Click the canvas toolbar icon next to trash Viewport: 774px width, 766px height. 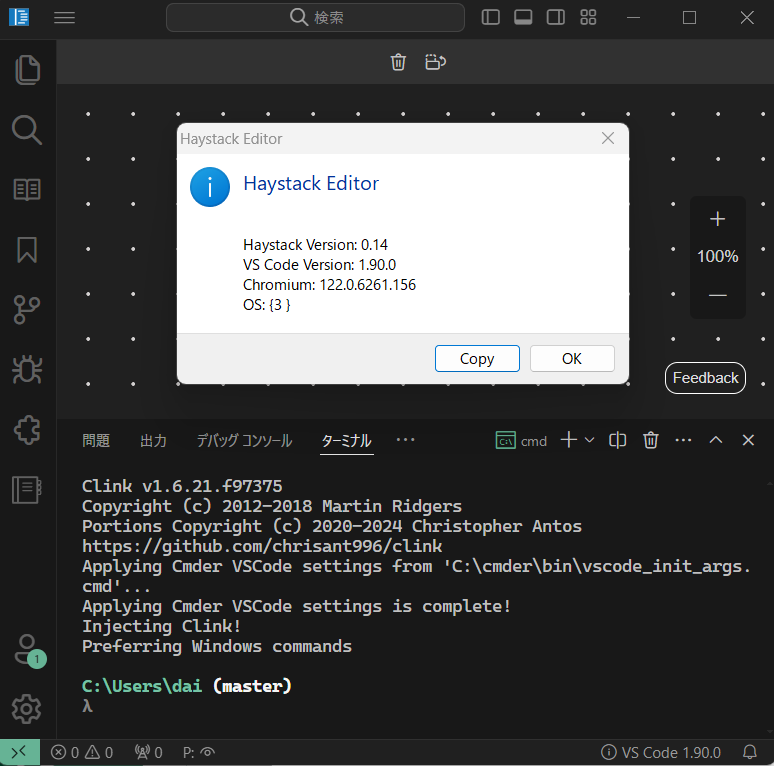pyautogui.click(x=435, y=62)
